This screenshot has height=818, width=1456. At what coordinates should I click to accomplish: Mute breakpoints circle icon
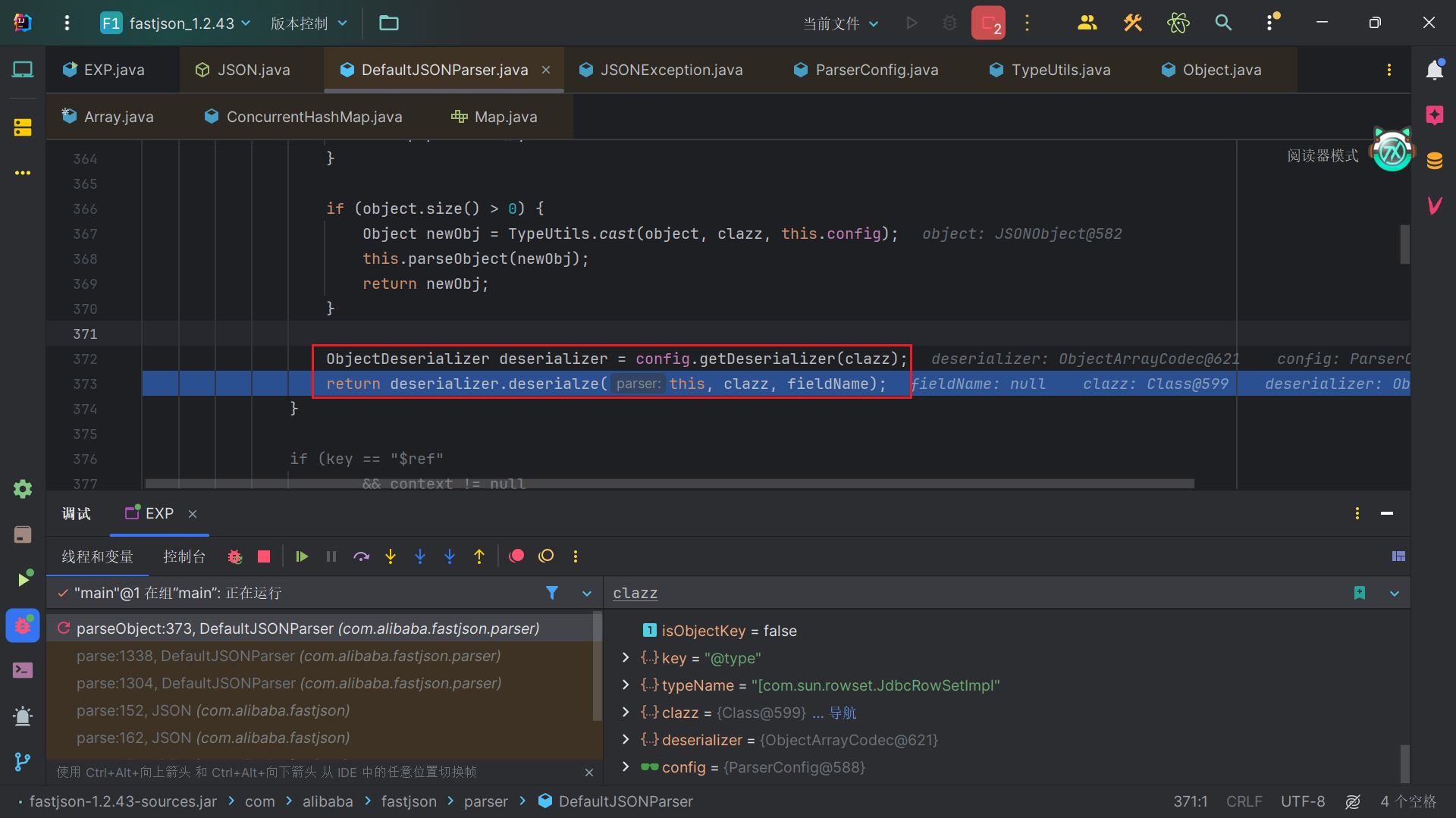point(546,556)
